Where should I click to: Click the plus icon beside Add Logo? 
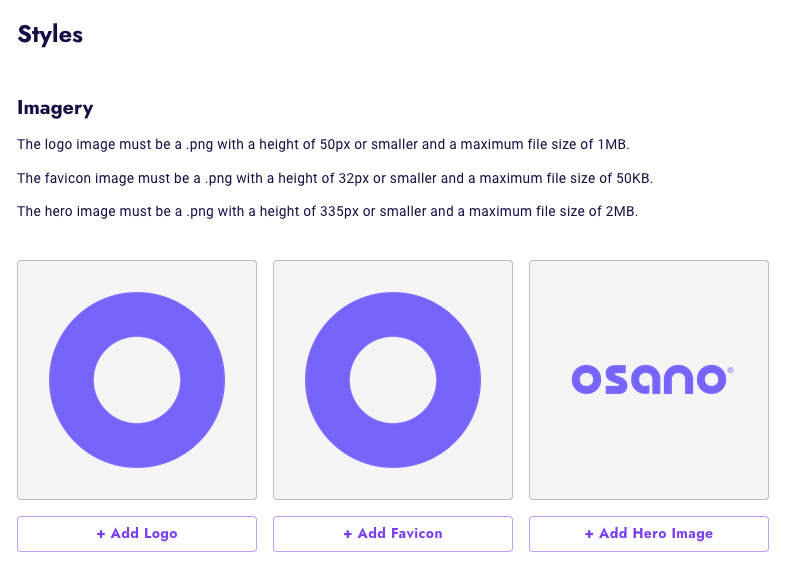[x=101, y=534]
